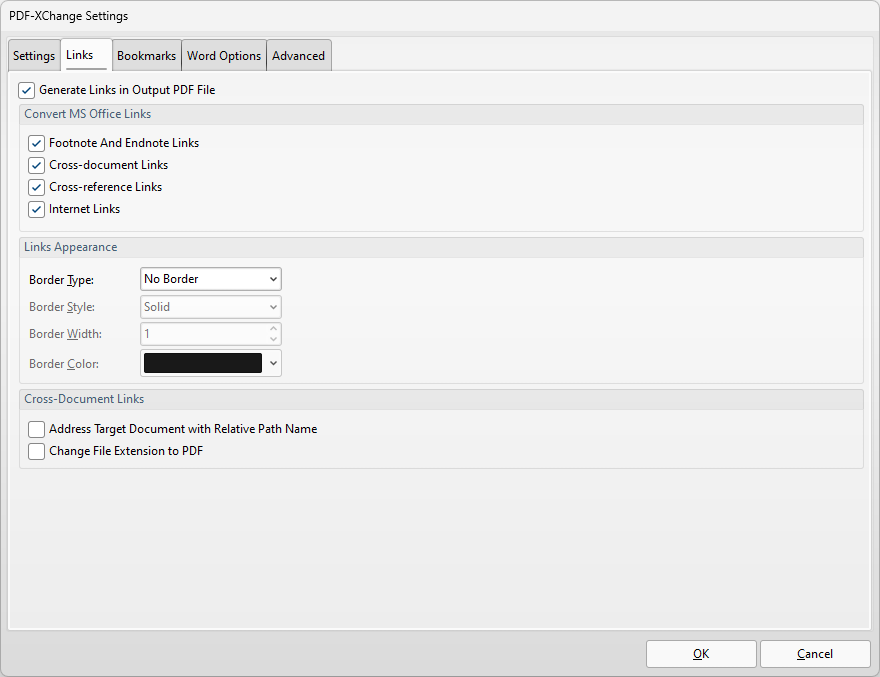Switch to the Advanced tab

(x=299, y=56)
